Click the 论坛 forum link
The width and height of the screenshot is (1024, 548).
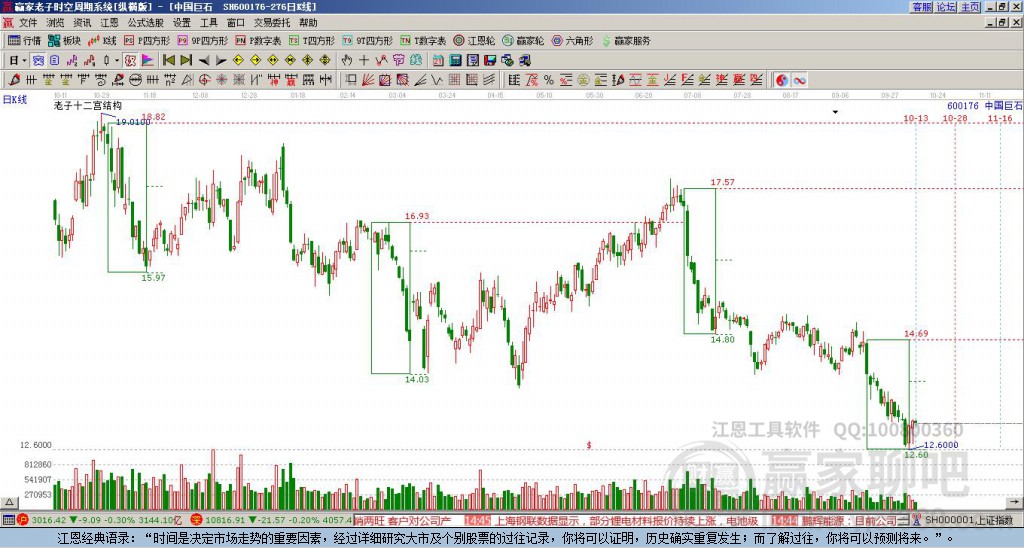tap(946, 7)
